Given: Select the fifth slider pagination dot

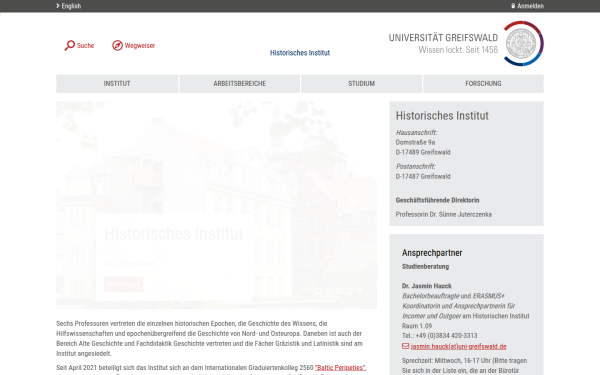Looking at the screenshot, I should coord(359,291).
